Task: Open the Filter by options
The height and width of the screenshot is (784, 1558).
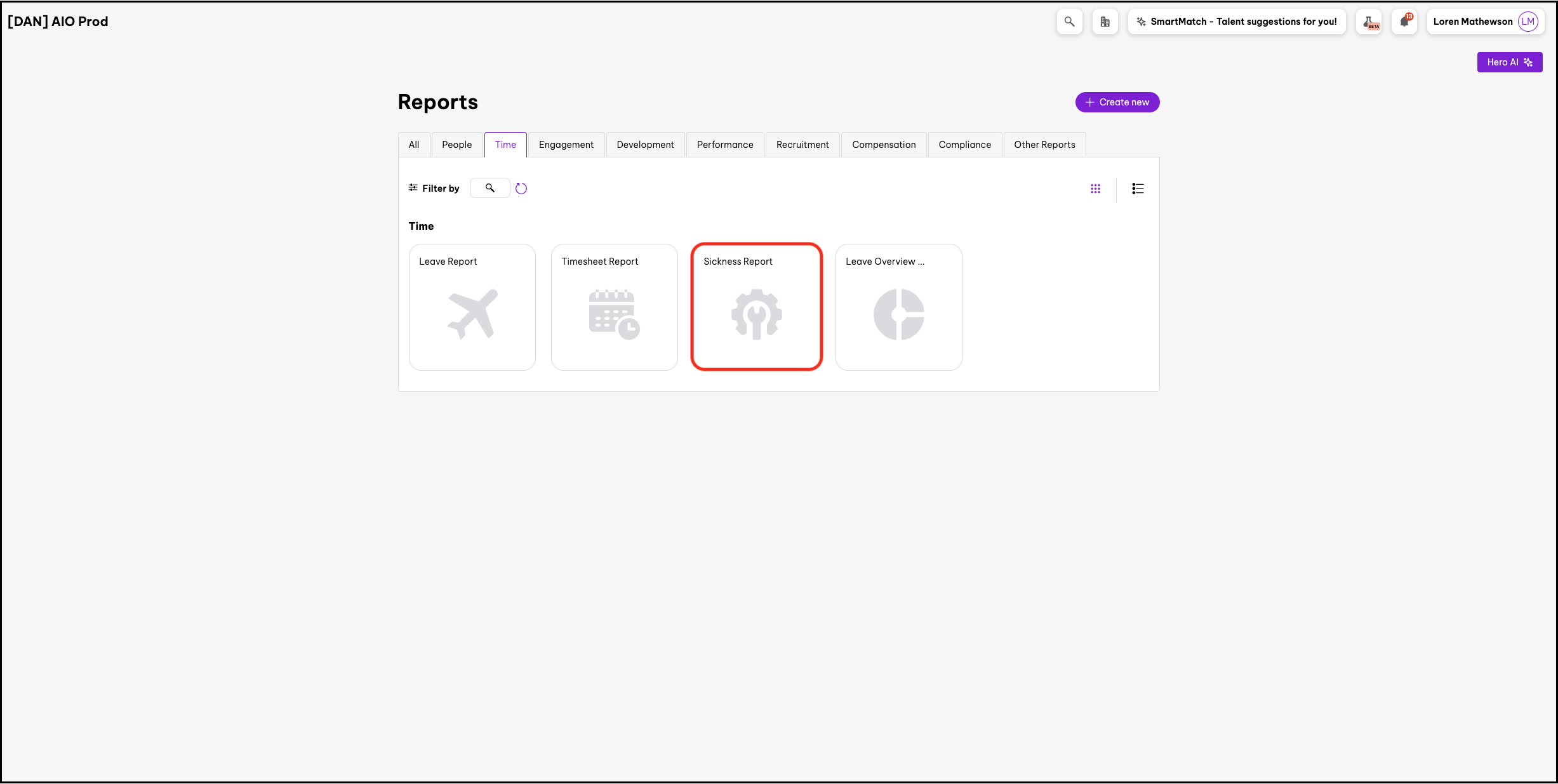Action: click(x=434, y=189)
